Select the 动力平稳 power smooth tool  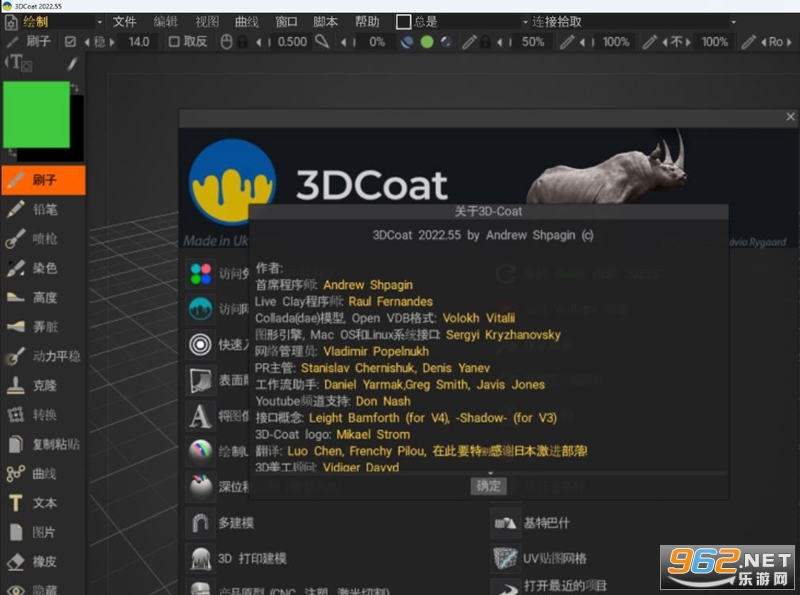click(43, 356)
